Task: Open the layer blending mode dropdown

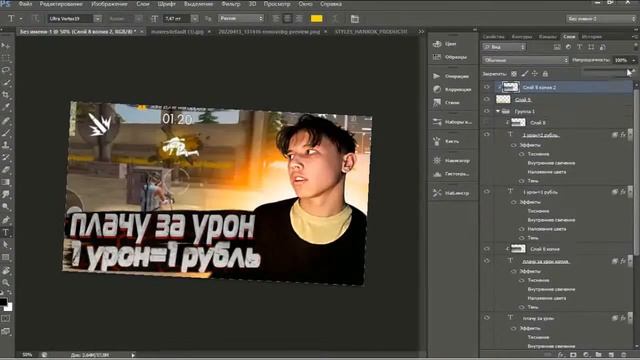Action: point(525,60)
